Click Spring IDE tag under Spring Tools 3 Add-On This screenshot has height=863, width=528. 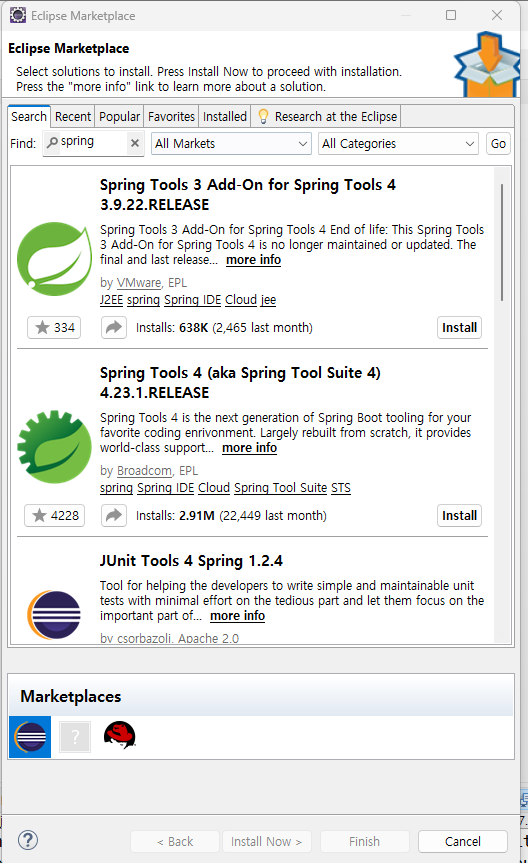192,300
